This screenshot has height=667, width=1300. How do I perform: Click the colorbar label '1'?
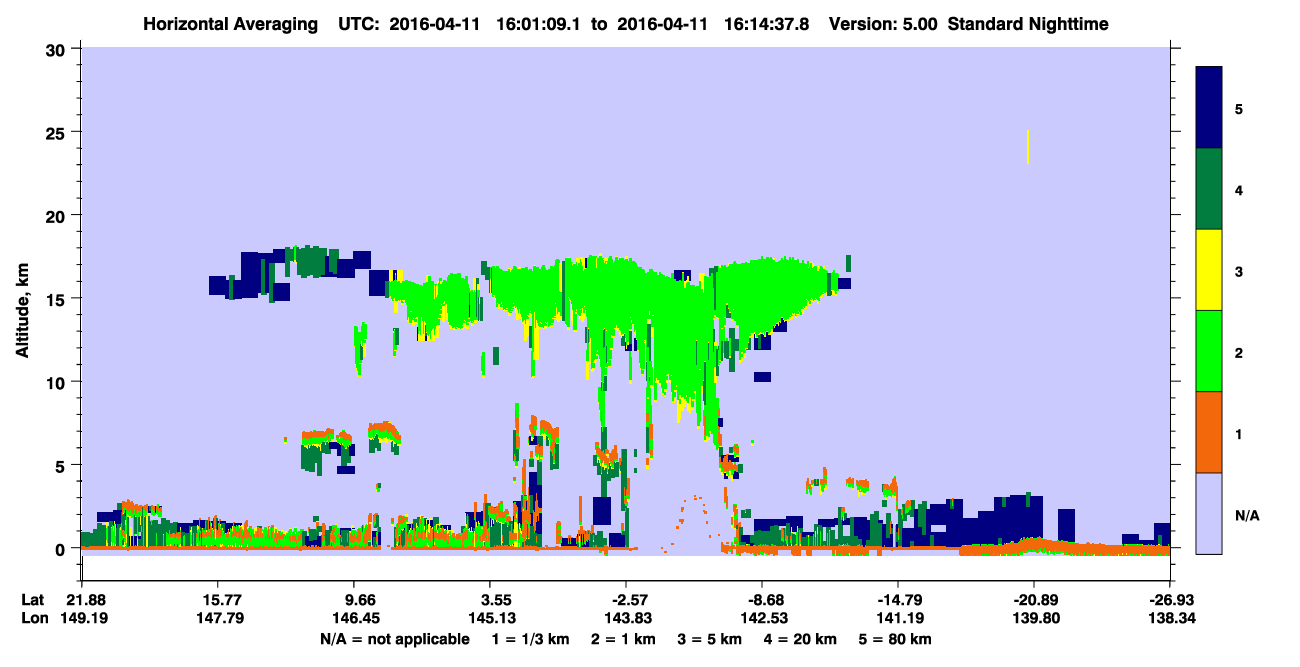point(1239,434)
